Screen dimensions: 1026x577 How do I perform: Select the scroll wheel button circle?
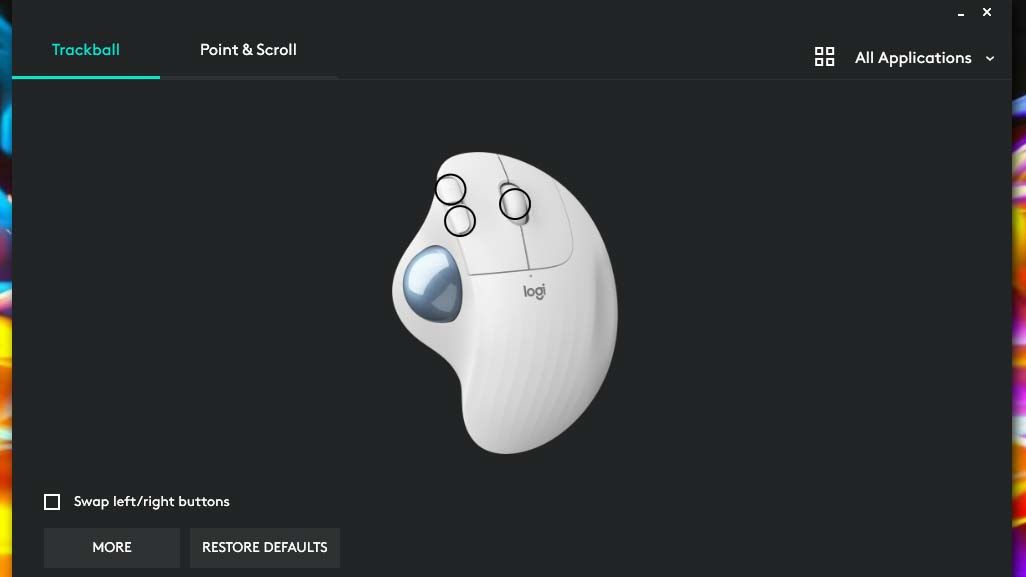coord(515,203)
